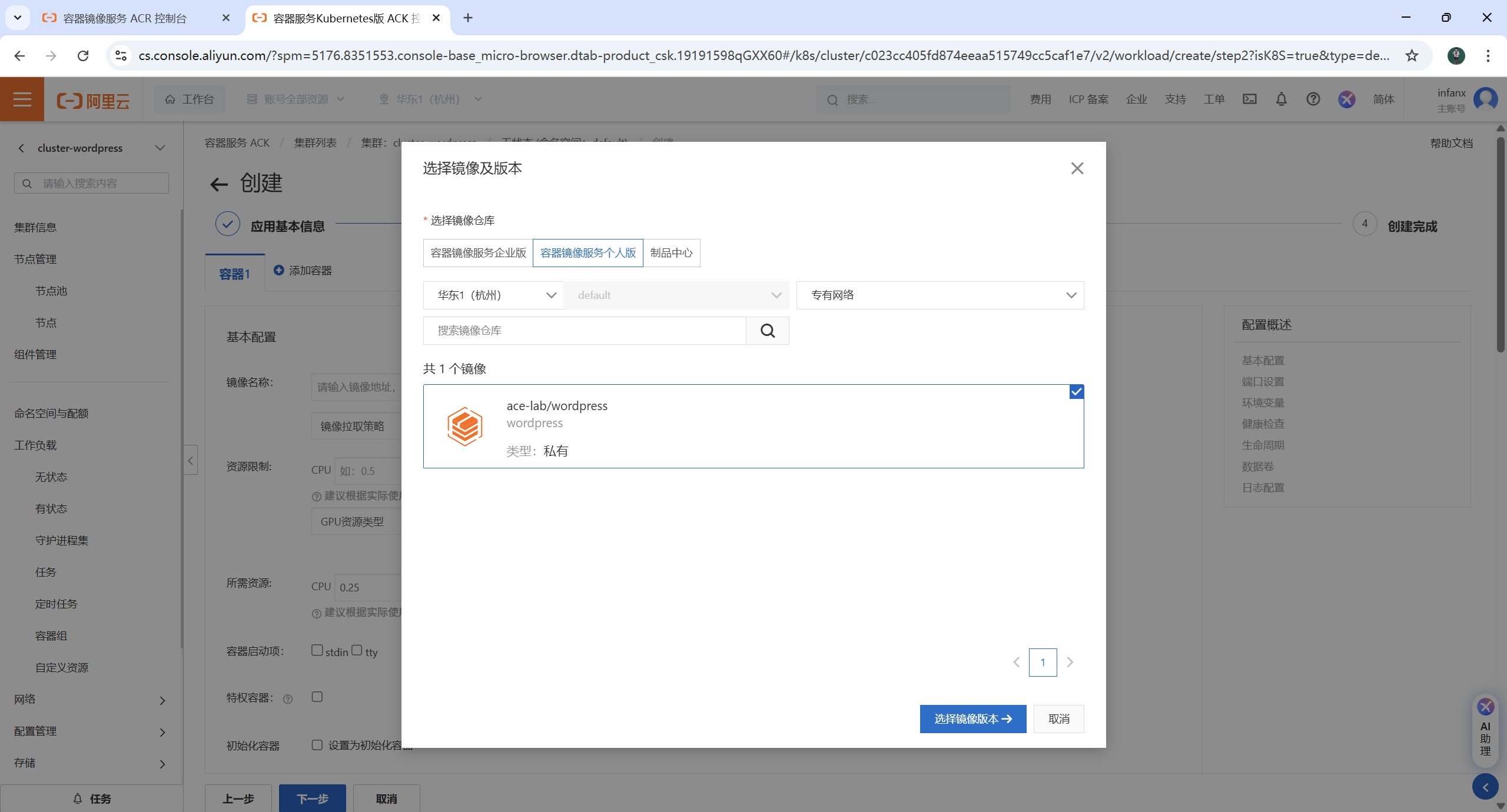Expand the 存储 sidebar section
The image size is (1507, 812).
pyautogui.click(x=162, y=764)
